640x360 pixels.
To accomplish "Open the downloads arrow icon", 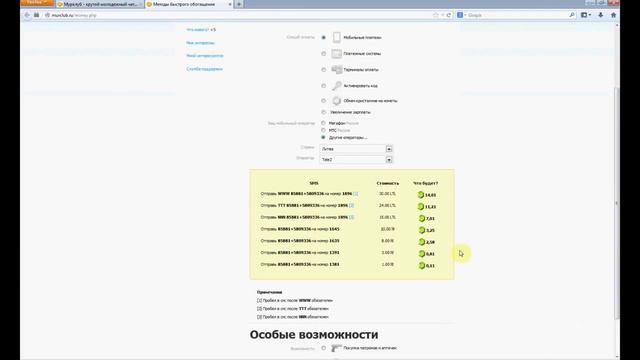I will [x=600, y=15].
